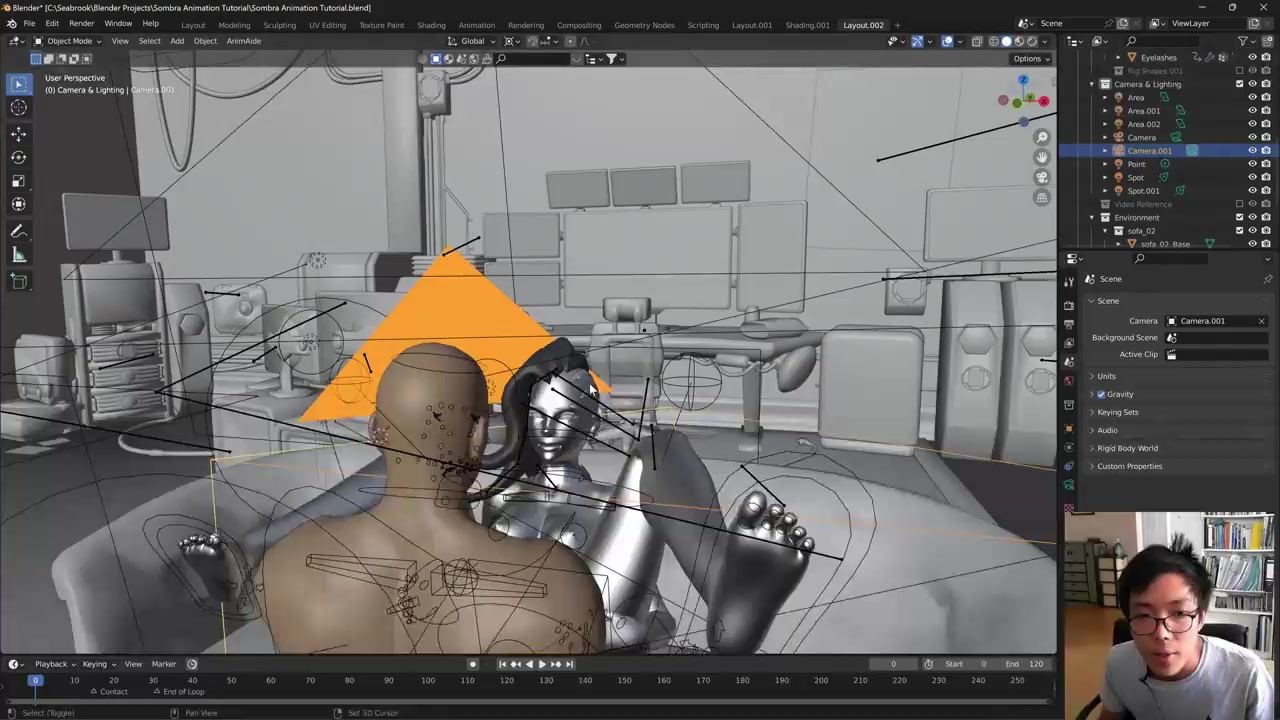Select the Move tool
The image size is (1280, 720).
click(x=18, y=134)
